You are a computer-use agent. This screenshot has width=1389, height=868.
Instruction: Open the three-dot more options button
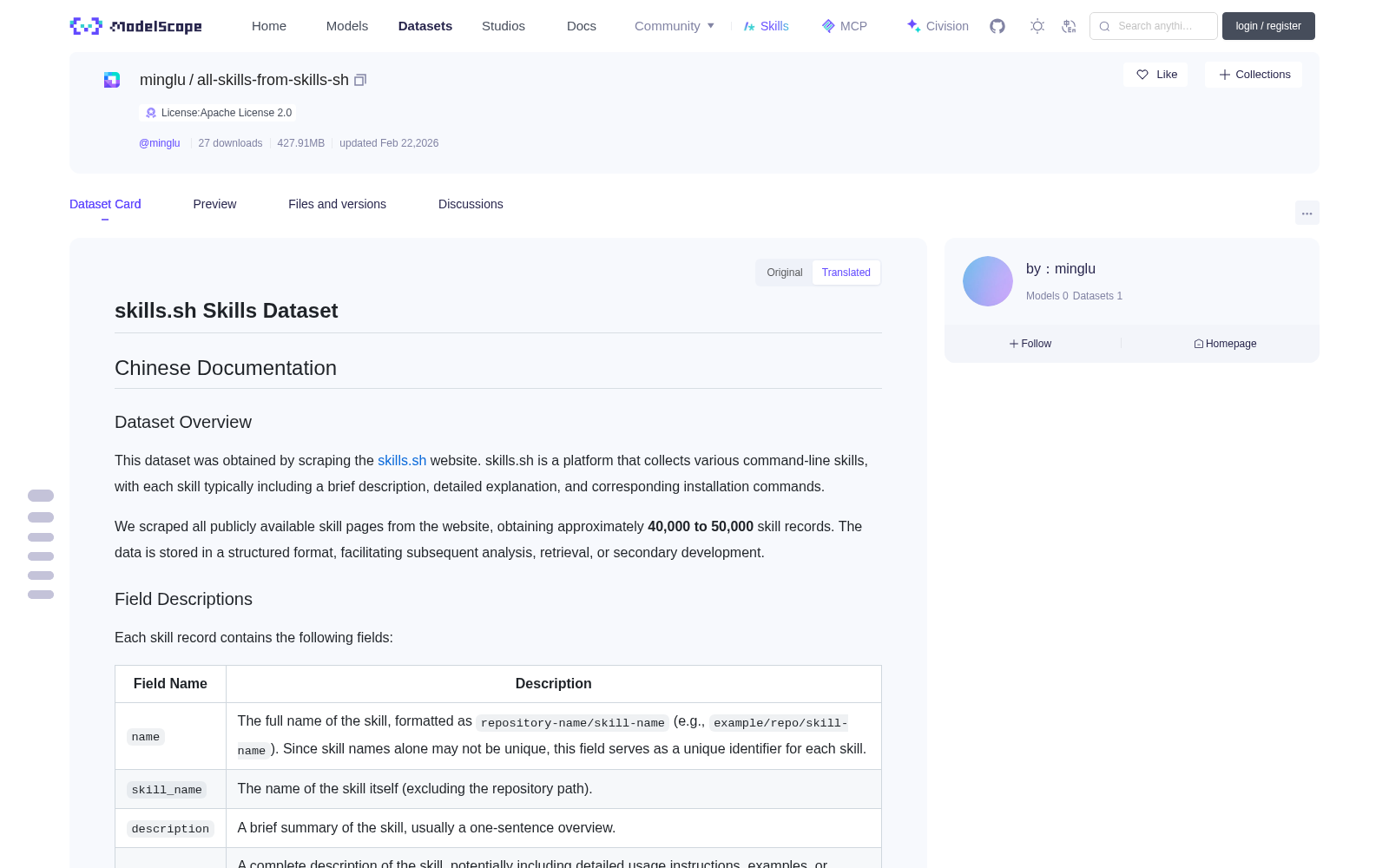[1307, 213]
